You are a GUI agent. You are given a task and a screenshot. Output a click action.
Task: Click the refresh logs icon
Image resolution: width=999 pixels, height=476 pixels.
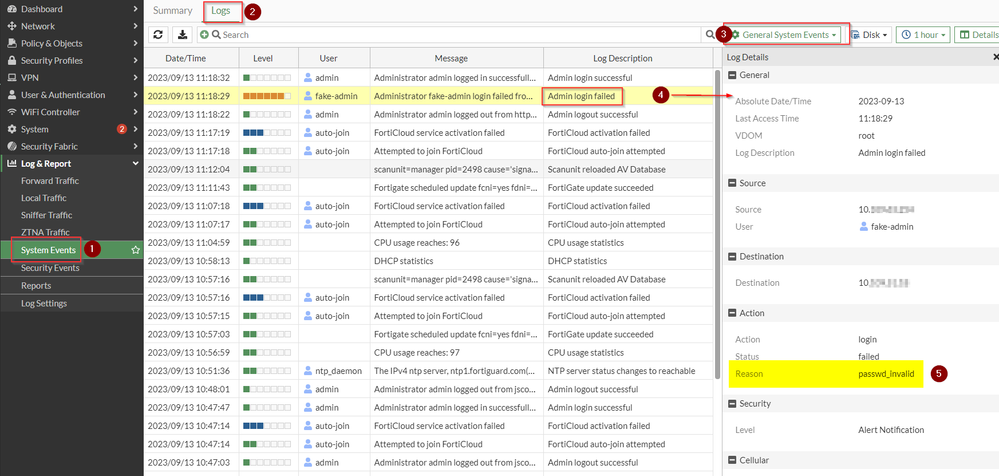[158, 35]
